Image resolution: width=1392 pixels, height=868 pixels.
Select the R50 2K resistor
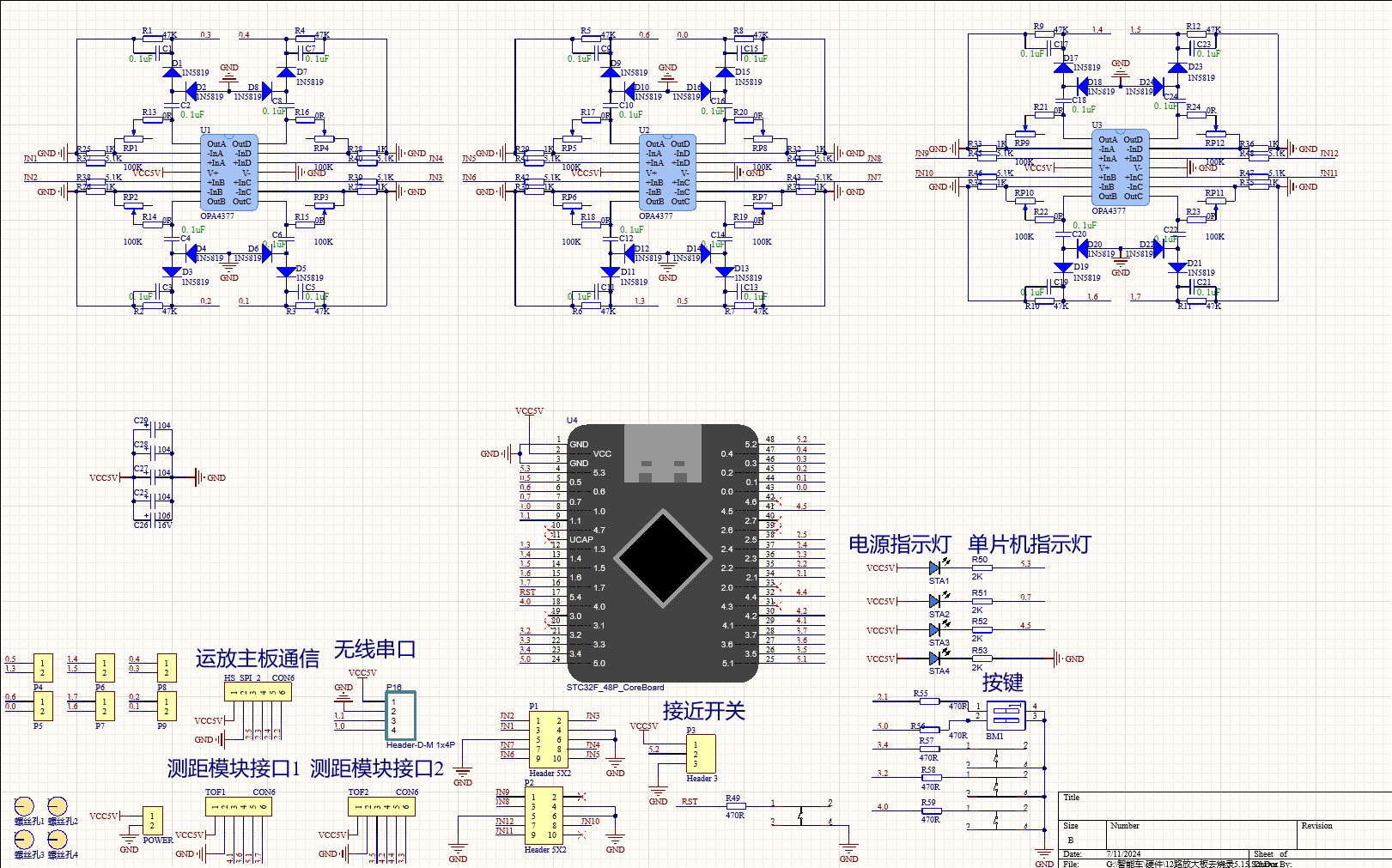982,568
